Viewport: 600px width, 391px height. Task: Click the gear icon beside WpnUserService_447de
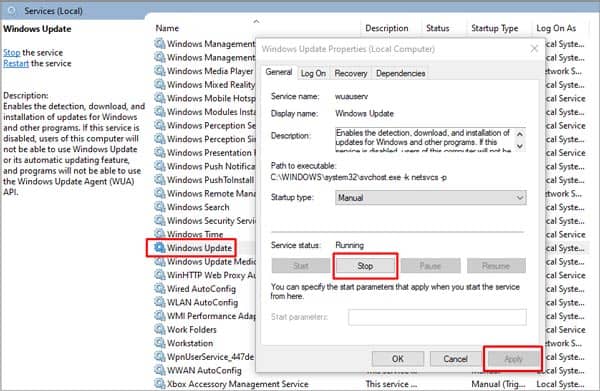(160, 357)
